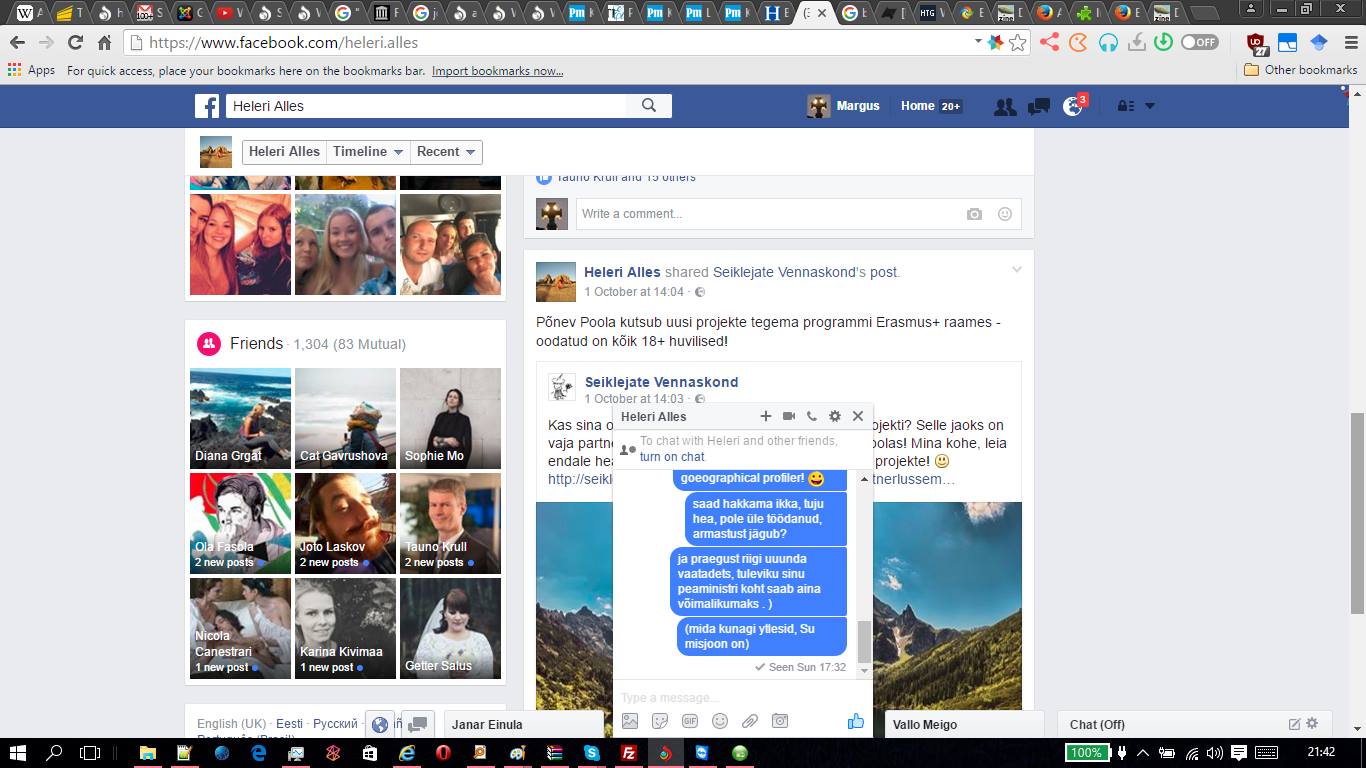Open Windows Task View on taskbar

click(90, 752)
